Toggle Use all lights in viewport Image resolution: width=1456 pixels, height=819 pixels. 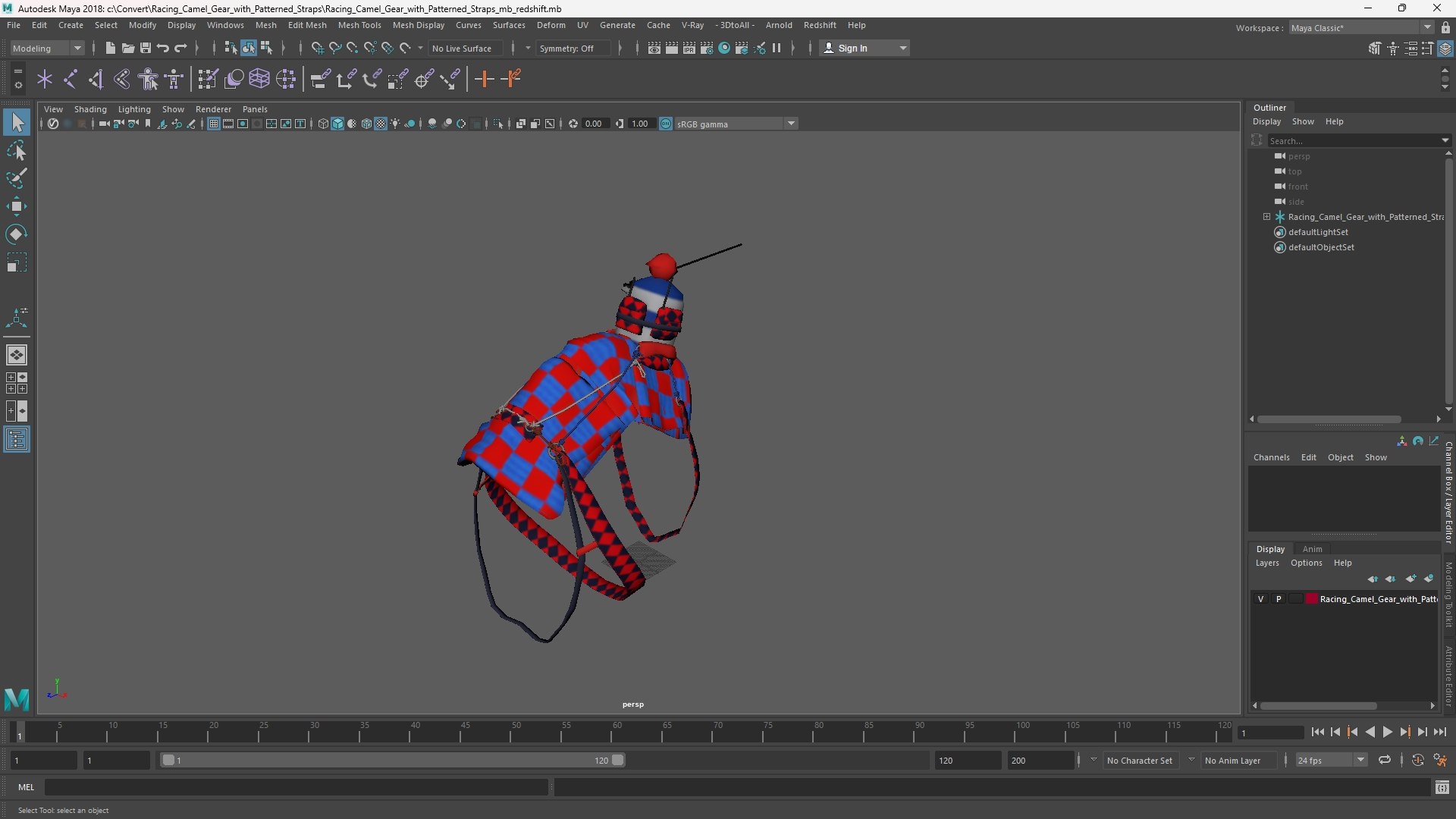pos(395,124)
